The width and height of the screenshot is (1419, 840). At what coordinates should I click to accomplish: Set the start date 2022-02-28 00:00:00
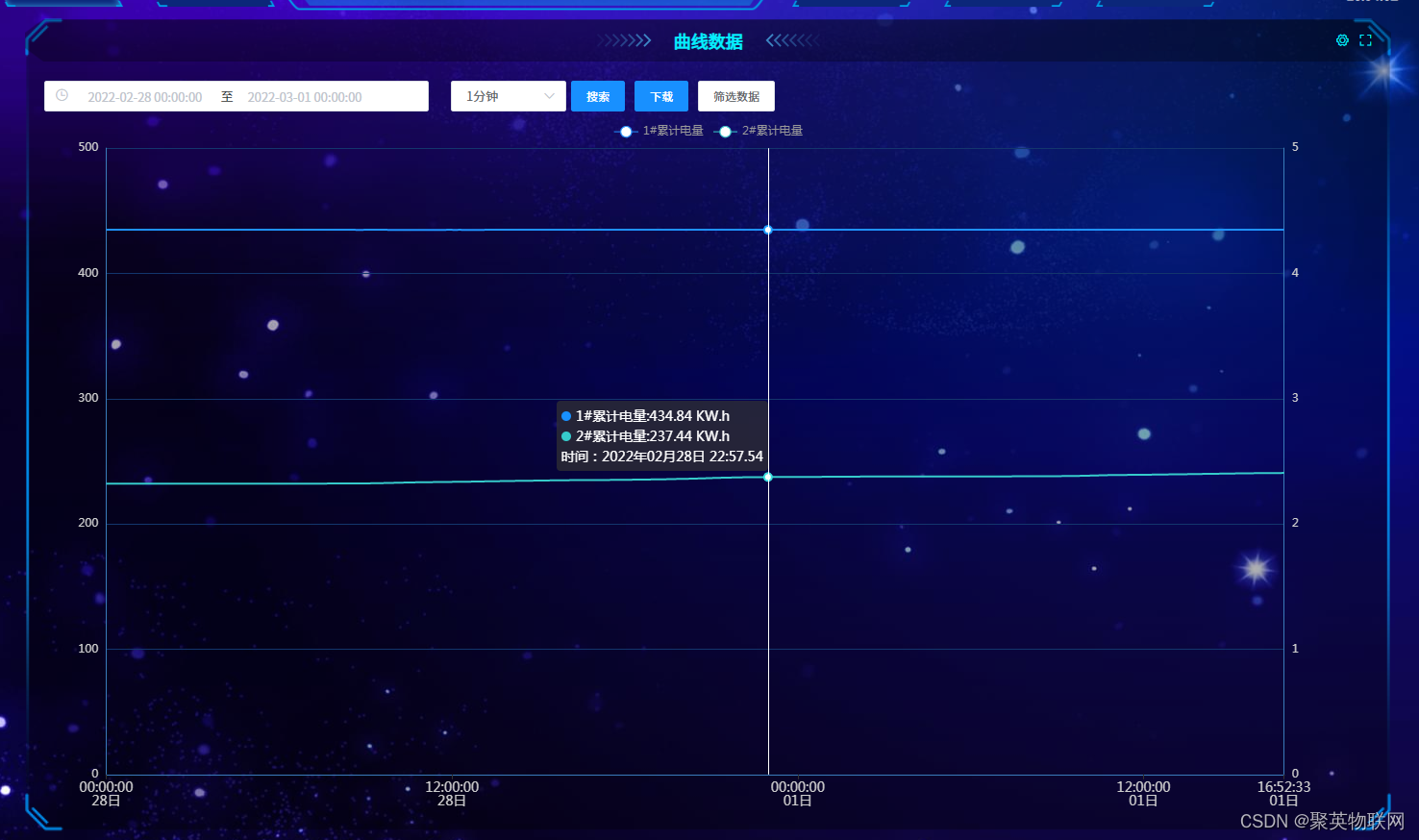point(145,97)
